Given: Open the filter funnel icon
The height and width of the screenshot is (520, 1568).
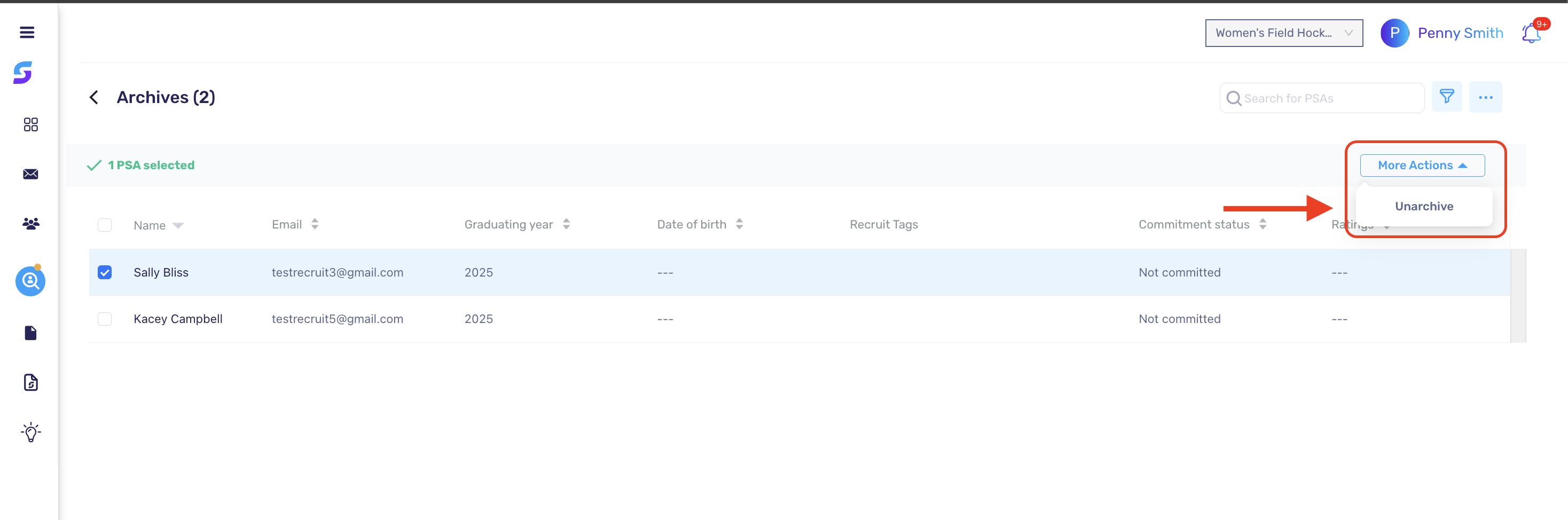Looking at the screenshot, I should (1446, 97).
